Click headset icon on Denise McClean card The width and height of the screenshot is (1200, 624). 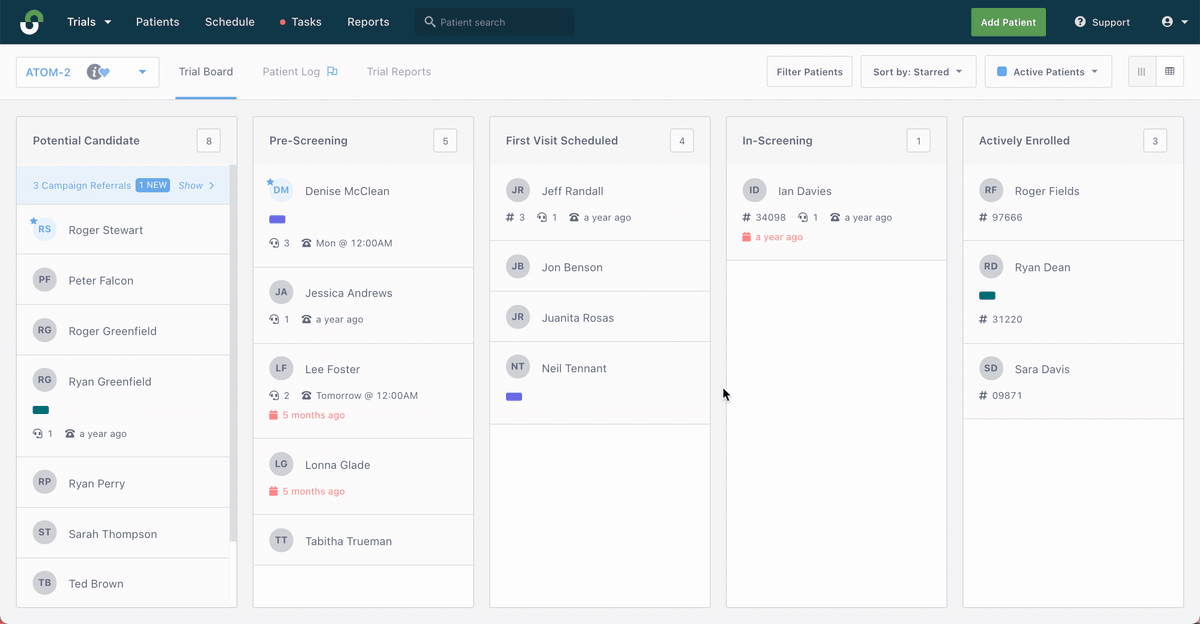274,243
